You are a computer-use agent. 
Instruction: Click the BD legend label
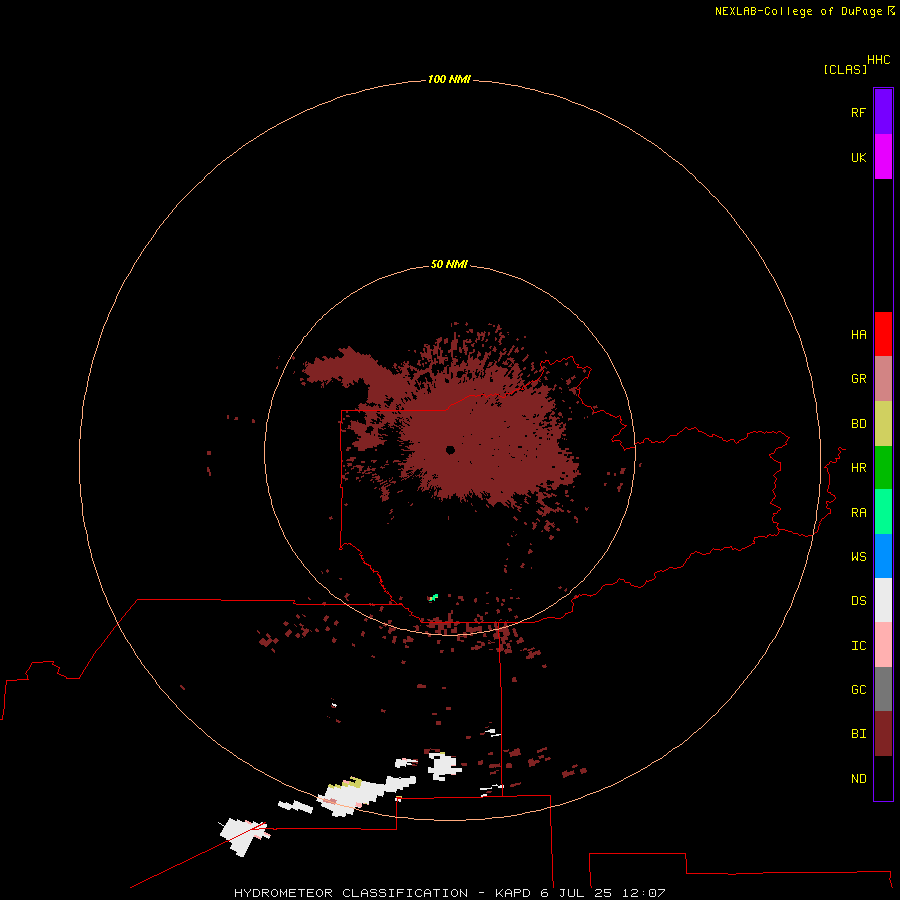click(x=858, y=424)
